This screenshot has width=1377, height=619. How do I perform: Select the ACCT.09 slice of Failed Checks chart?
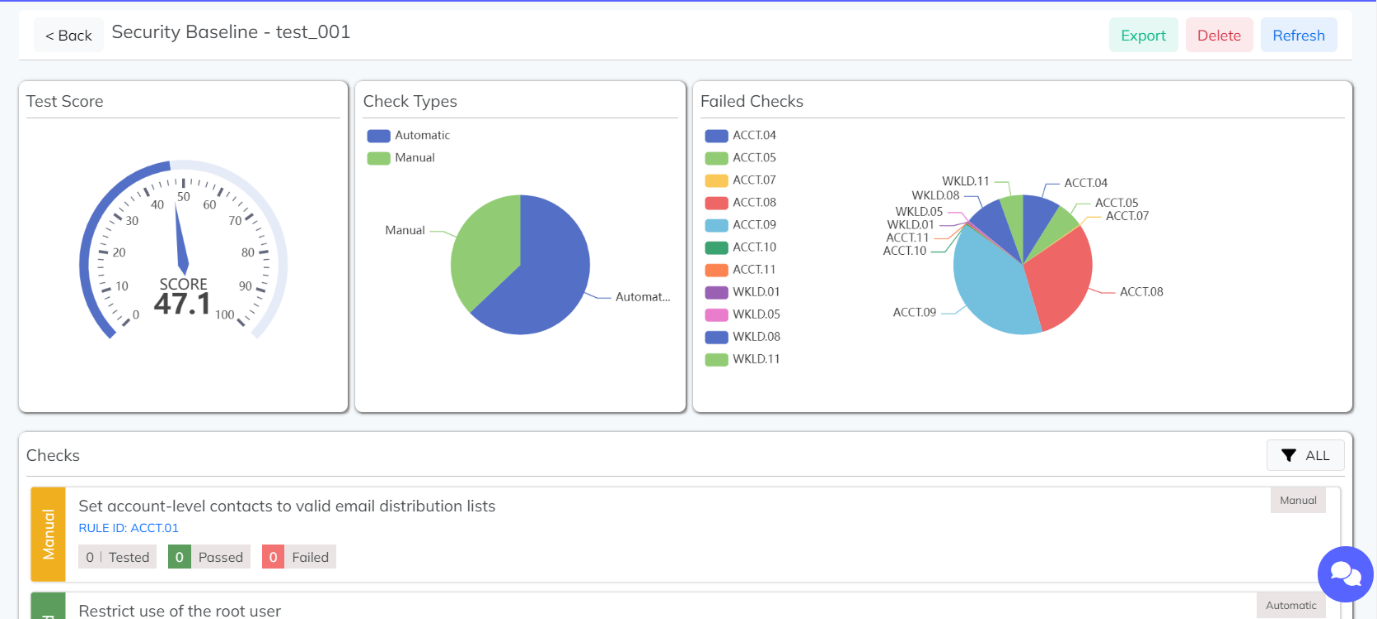[x=985, y=290]
